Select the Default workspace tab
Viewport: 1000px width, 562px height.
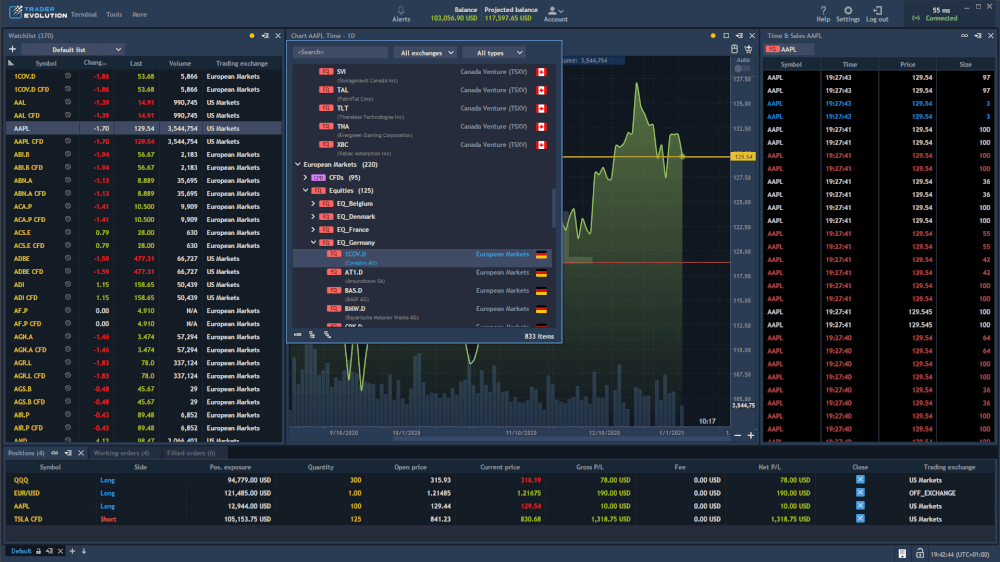(20, 551)
